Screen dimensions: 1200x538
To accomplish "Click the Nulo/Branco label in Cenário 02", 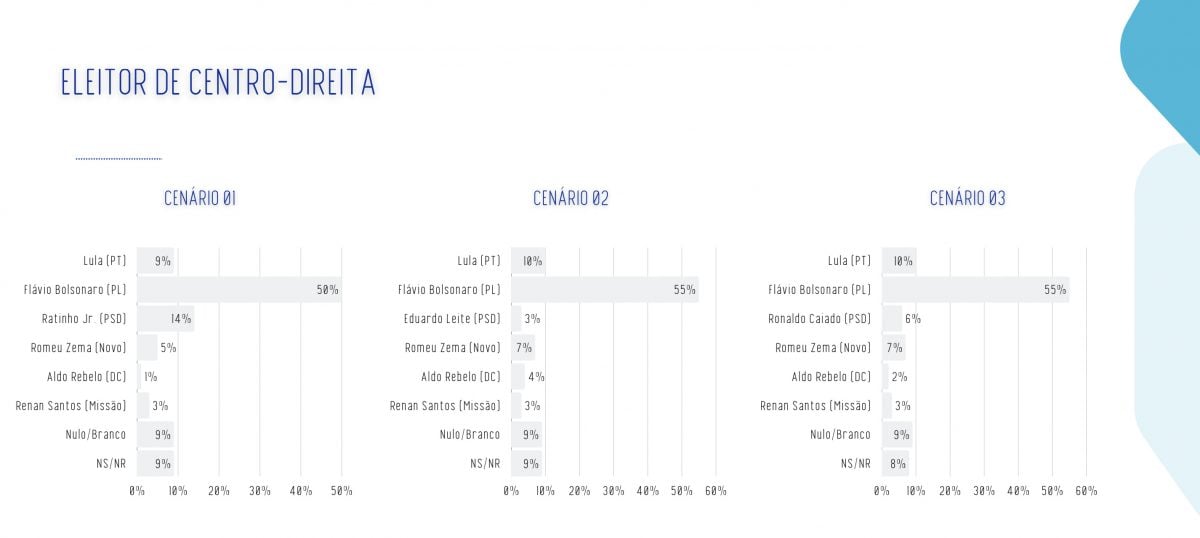I will pos(469,435).
